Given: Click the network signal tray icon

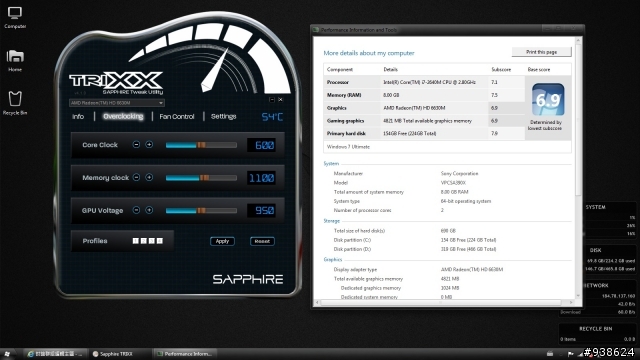Looking at the screenshot, I should (580, 354).
